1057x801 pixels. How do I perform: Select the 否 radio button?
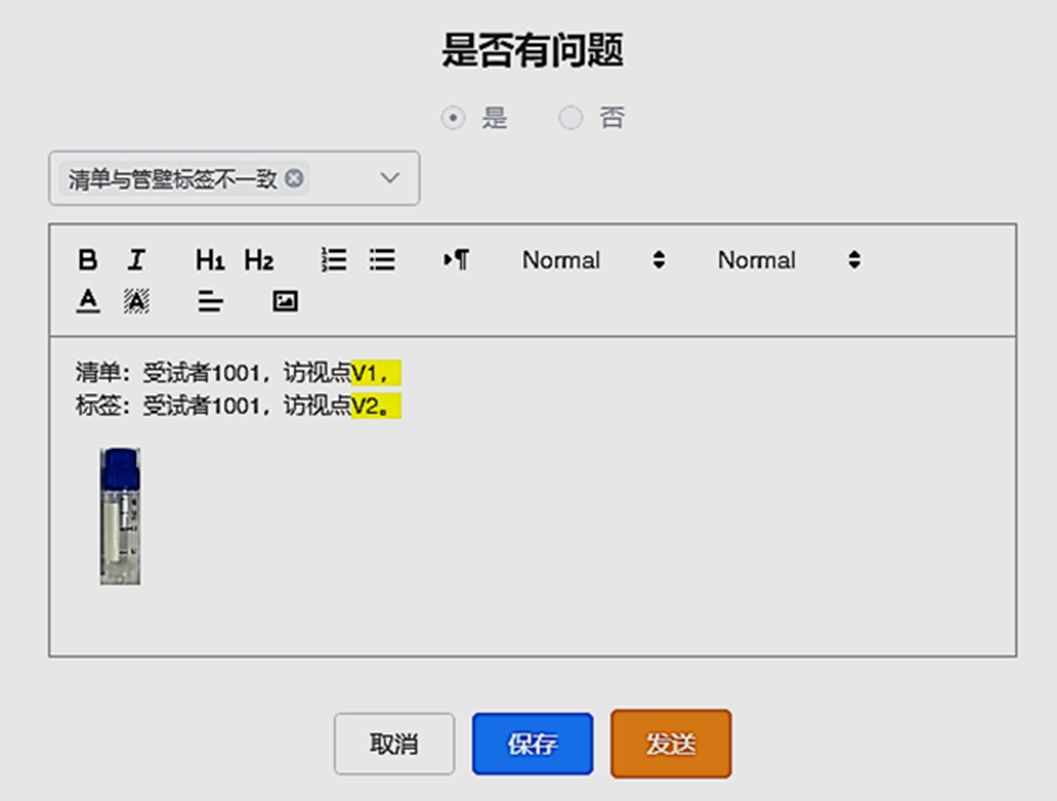[x=570, y=119]
